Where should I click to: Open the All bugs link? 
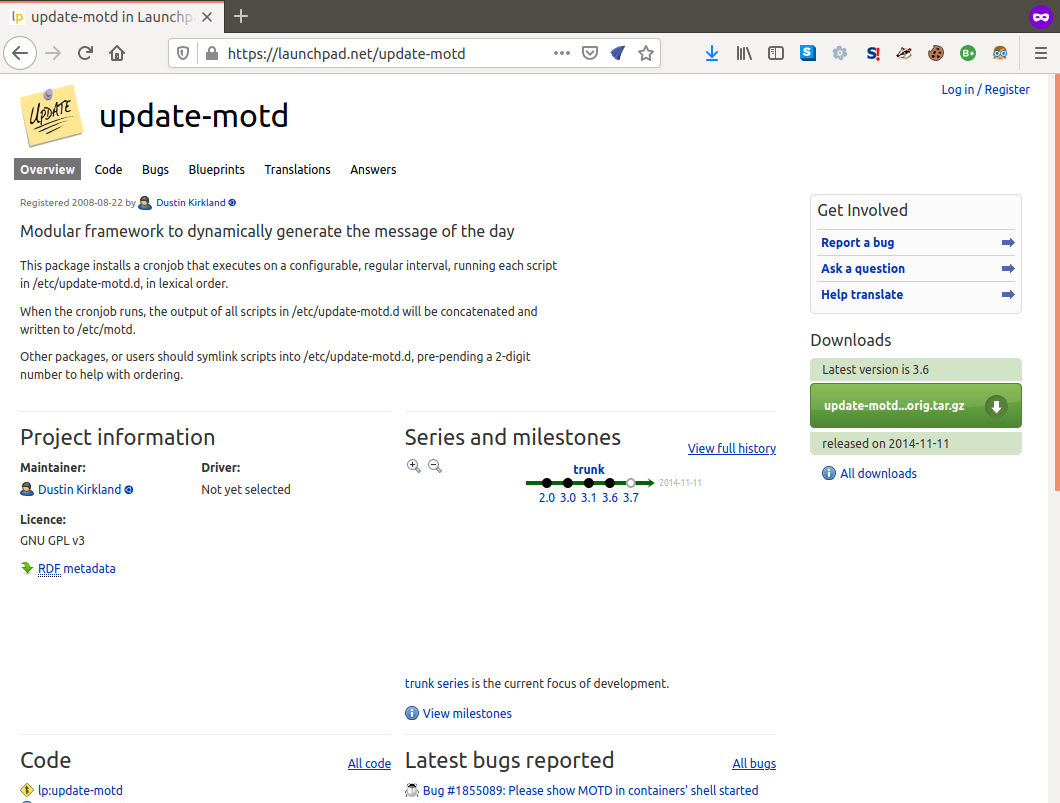[754, 763]
